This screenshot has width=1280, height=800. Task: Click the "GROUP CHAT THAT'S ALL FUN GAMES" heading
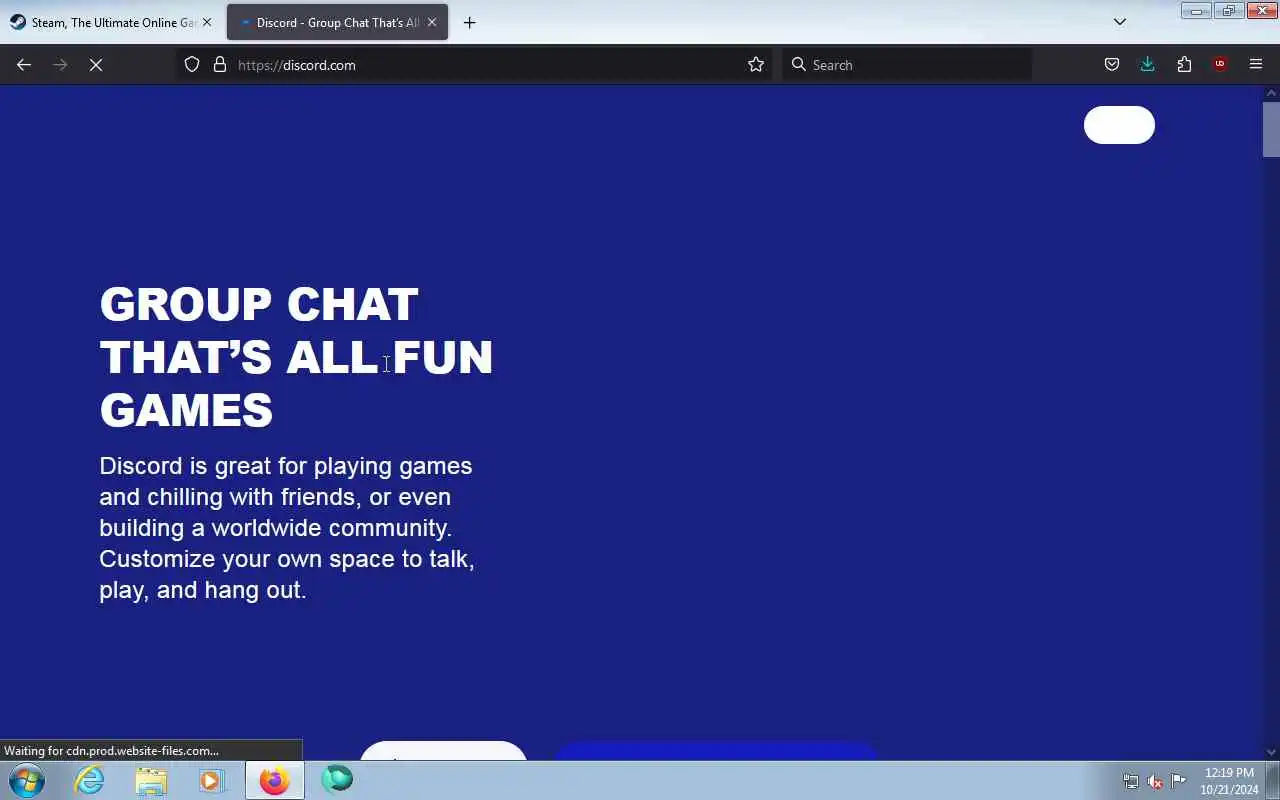[296, 357]
